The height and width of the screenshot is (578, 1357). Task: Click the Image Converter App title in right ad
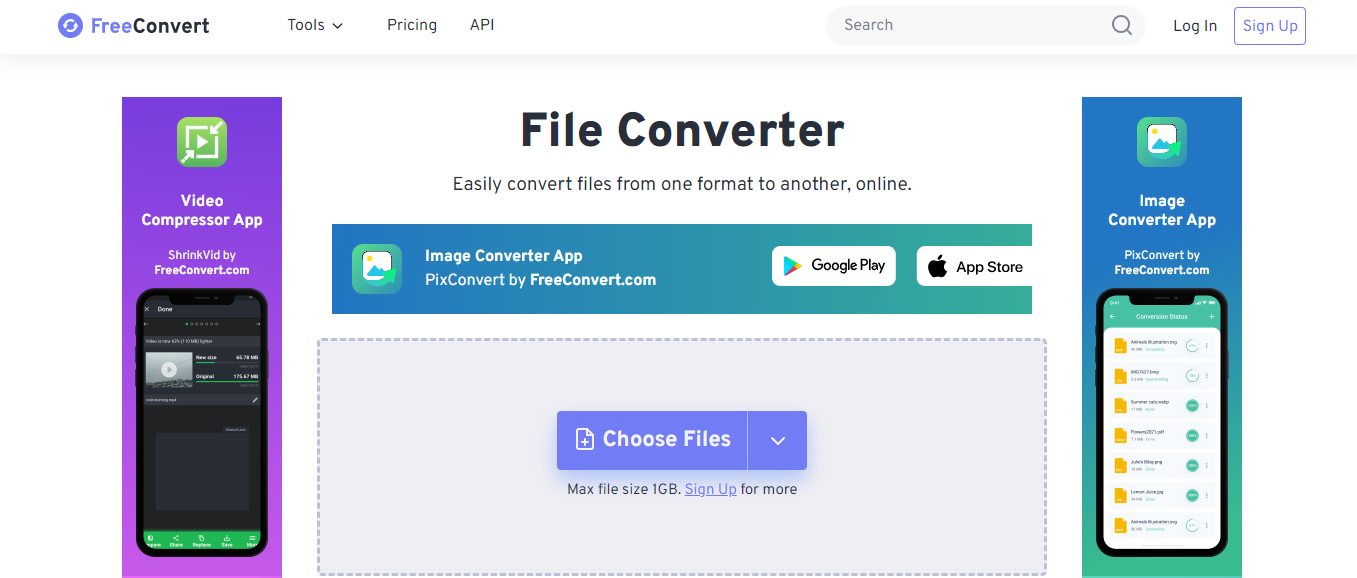pyautogui.click(x=1162, y=210)
